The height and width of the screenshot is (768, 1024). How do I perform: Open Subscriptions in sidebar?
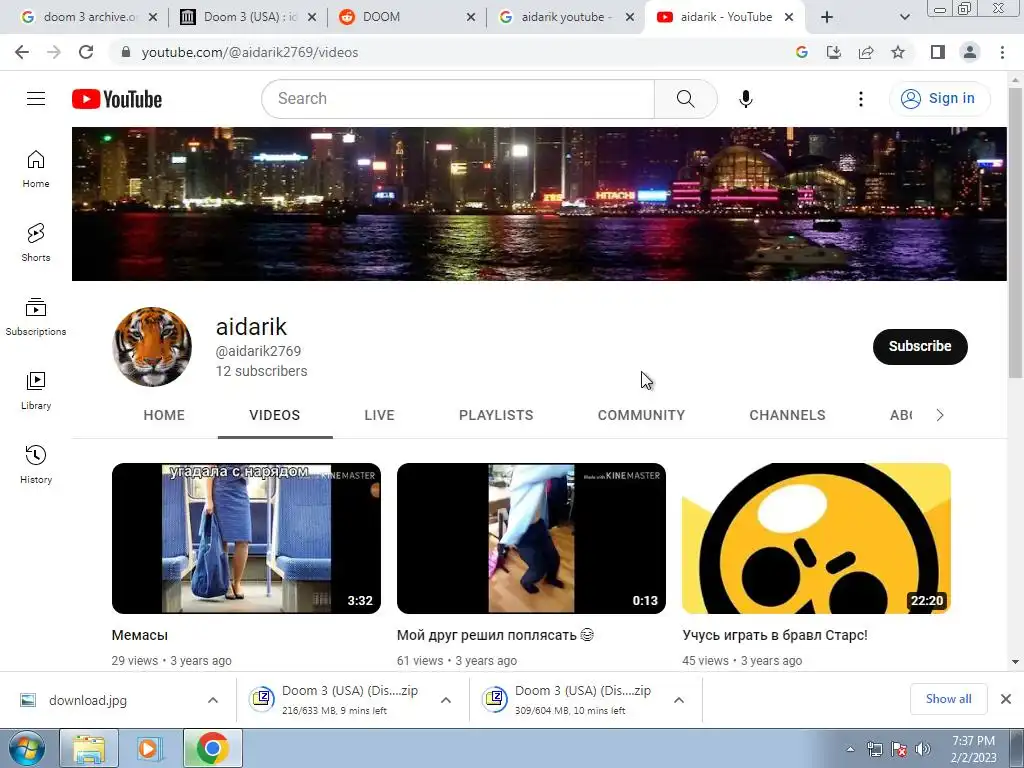pyautogui.click(x=36, y=317)
